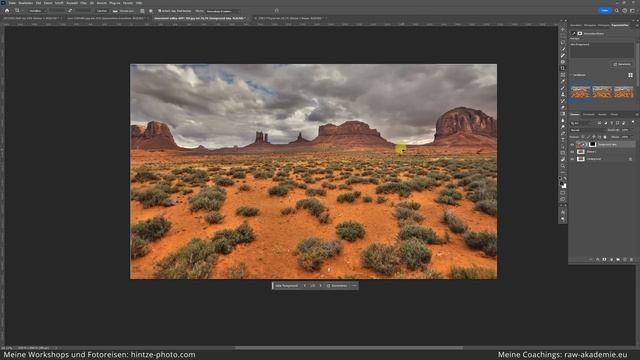Screen dimensions: 640x360
Task: Select the Zoom tool
Action: [x=563, y=166]
